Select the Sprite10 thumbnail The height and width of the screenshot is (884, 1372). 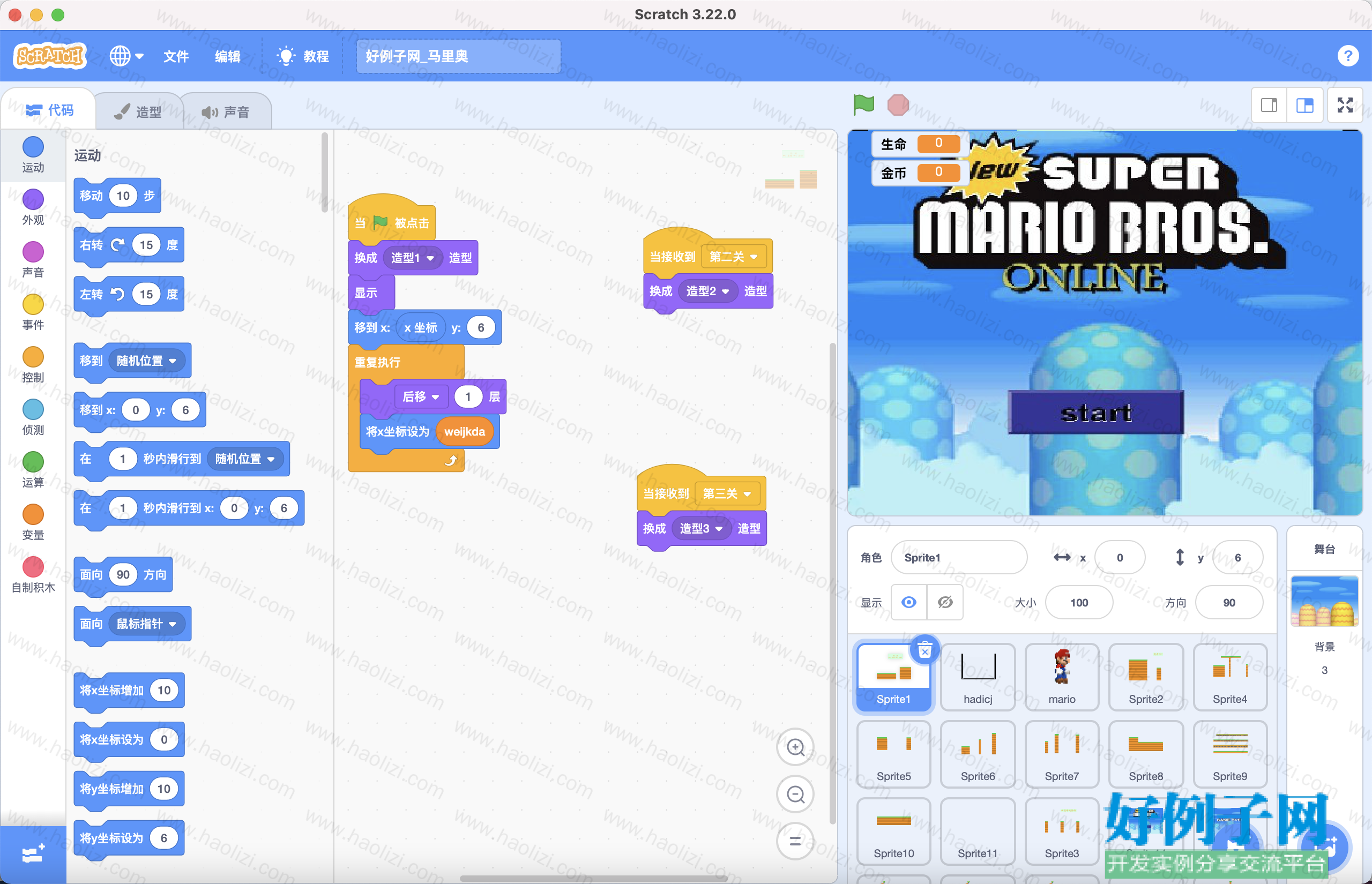(x=894, y=831)
